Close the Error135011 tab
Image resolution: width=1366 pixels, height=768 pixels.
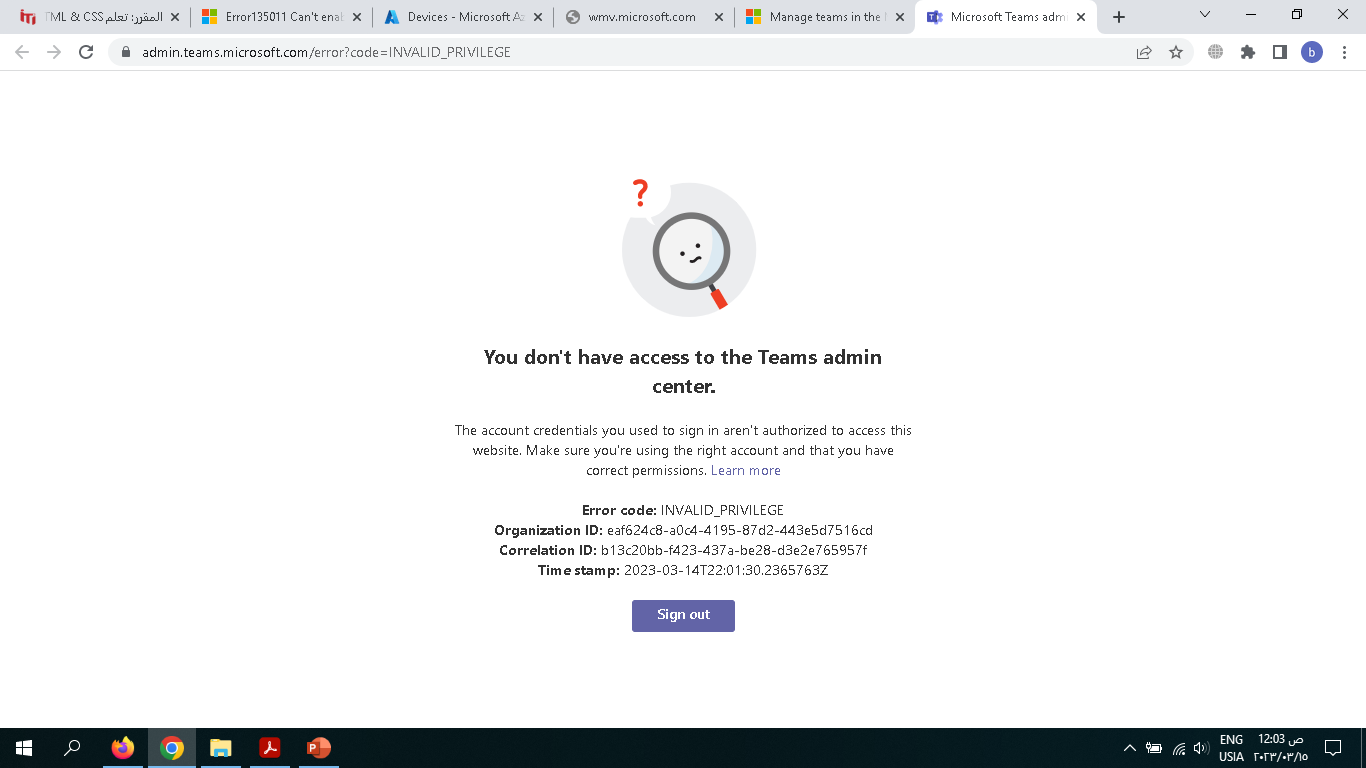tap(357, 17)
